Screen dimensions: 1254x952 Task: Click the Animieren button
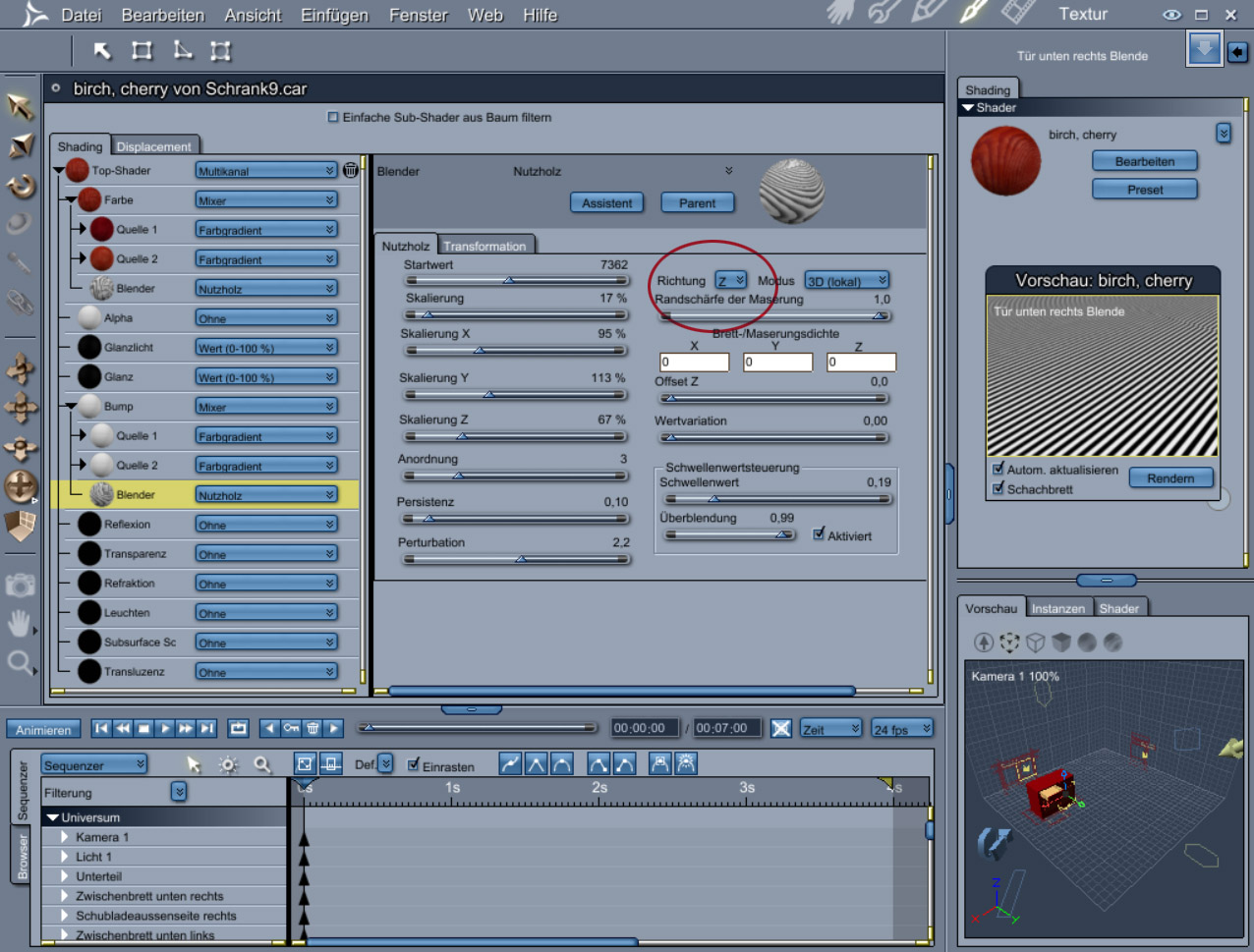click(43, 729)
